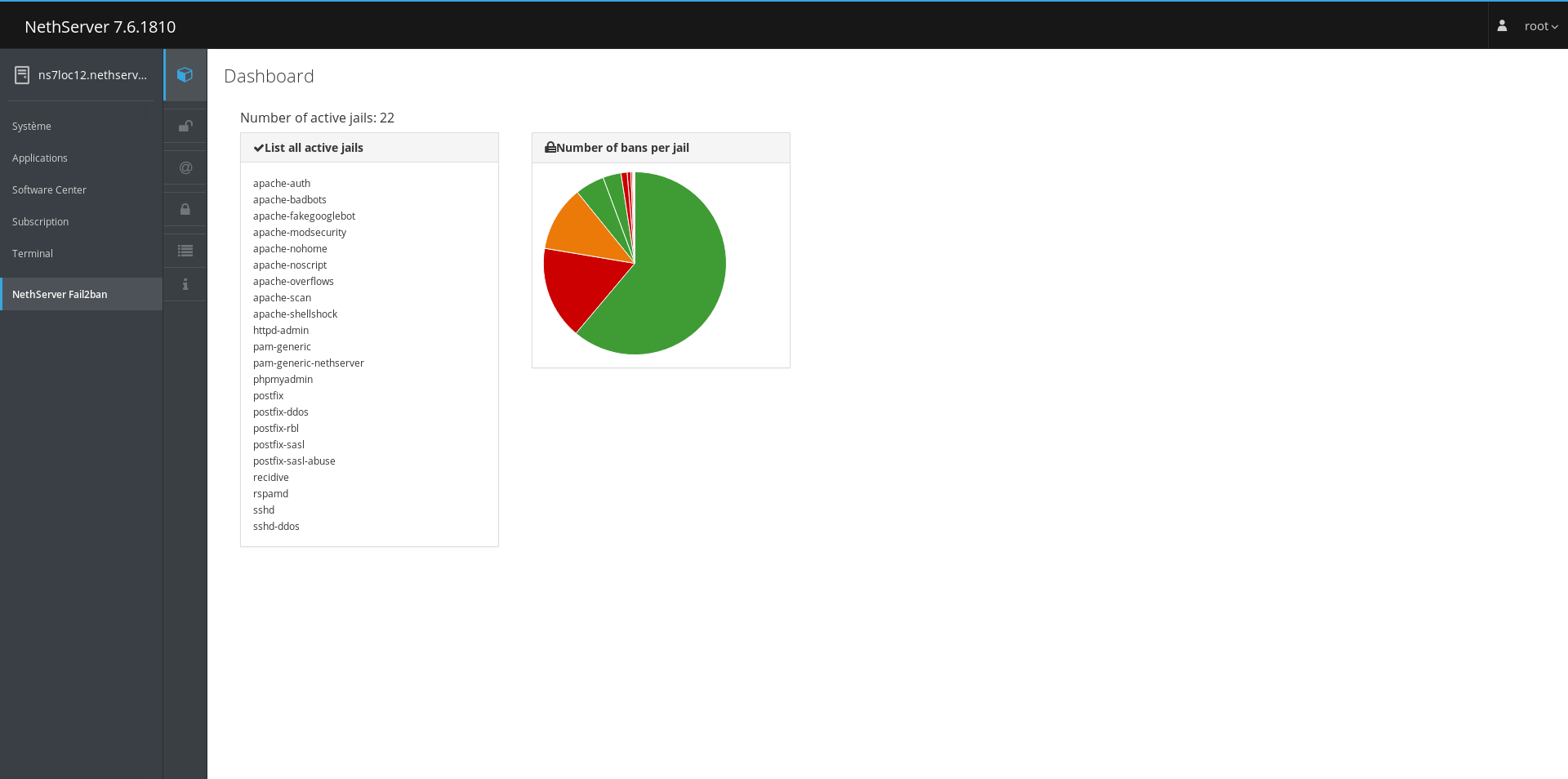Select apache-noscript jail entry
The width and height of the screenshot is (1568, 779).
[290, 265]
